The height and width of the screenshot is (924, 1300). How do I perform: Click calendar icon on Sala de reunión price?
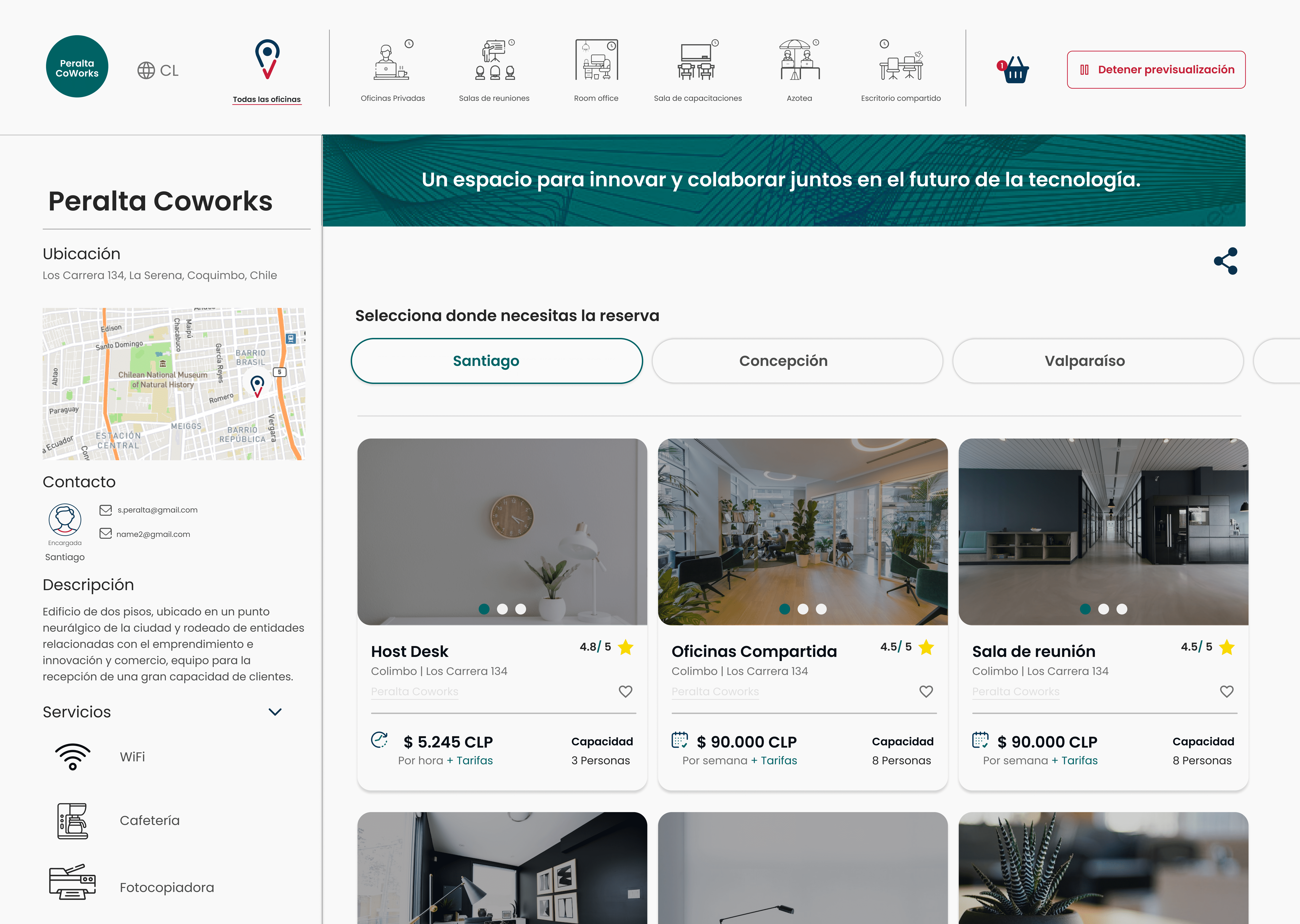(x=980, y=740)
